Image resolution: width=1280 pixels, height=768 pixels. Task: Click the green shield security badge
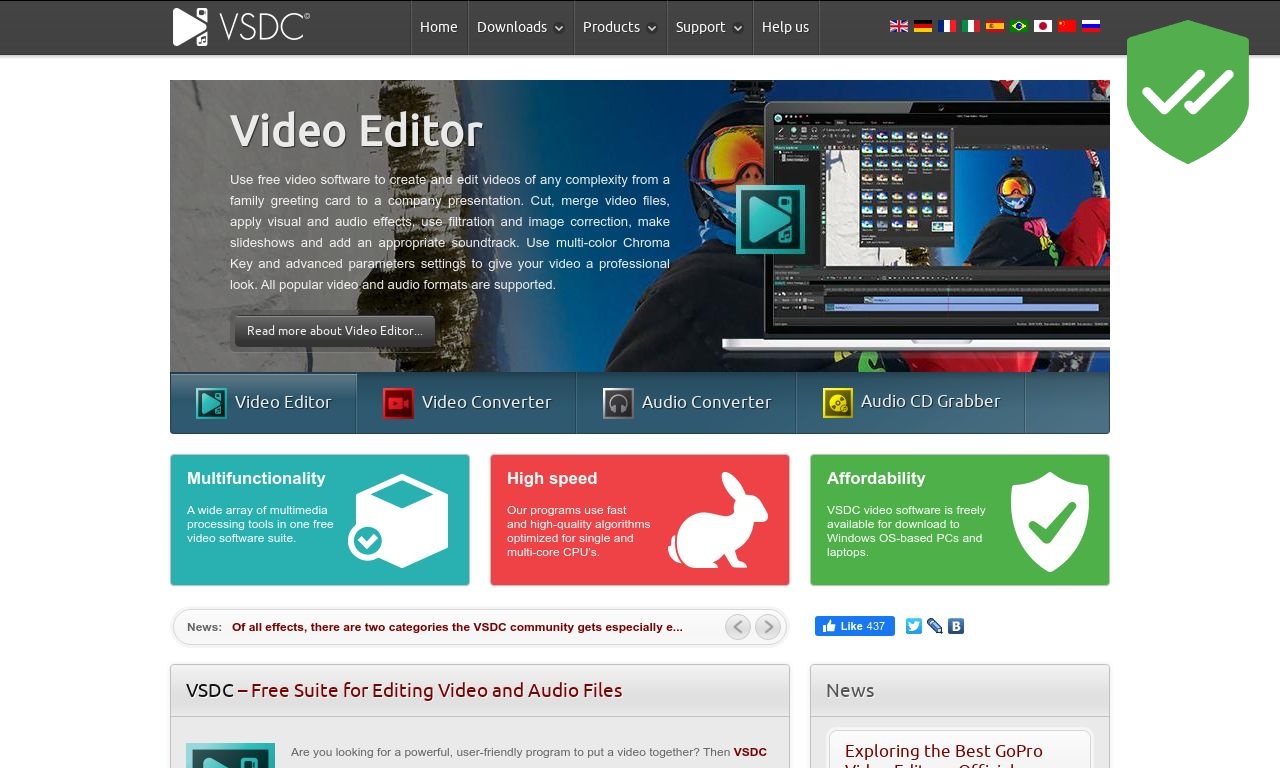click(1188, 91)
